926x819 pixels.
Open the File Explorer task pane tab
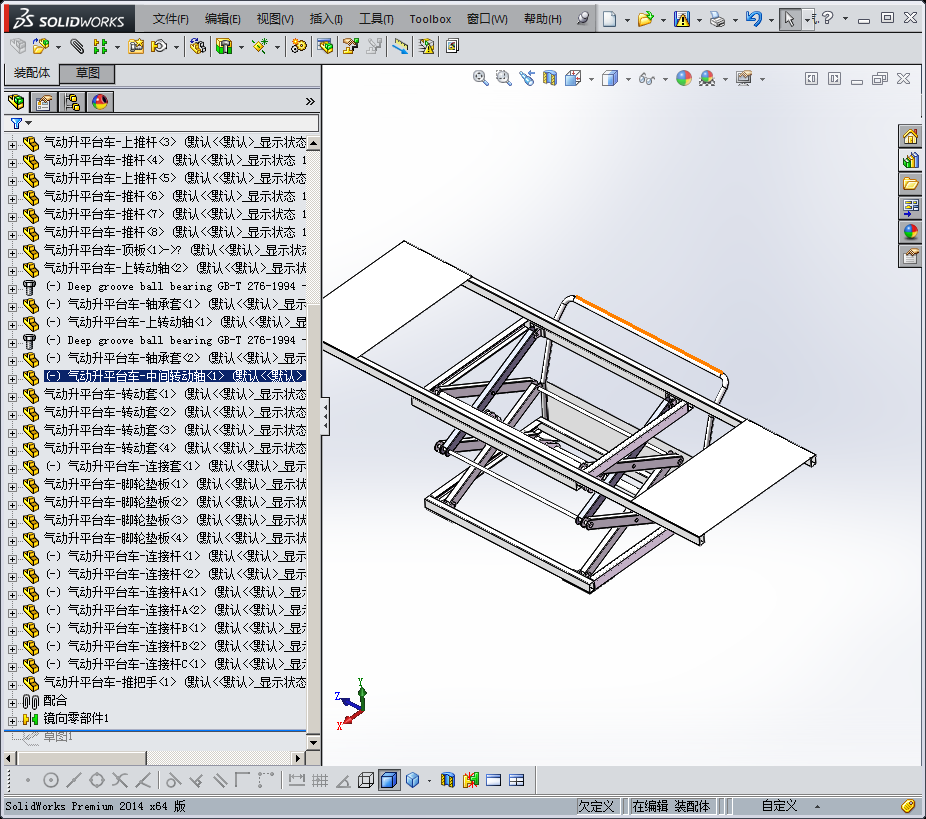tap(910, 184)
